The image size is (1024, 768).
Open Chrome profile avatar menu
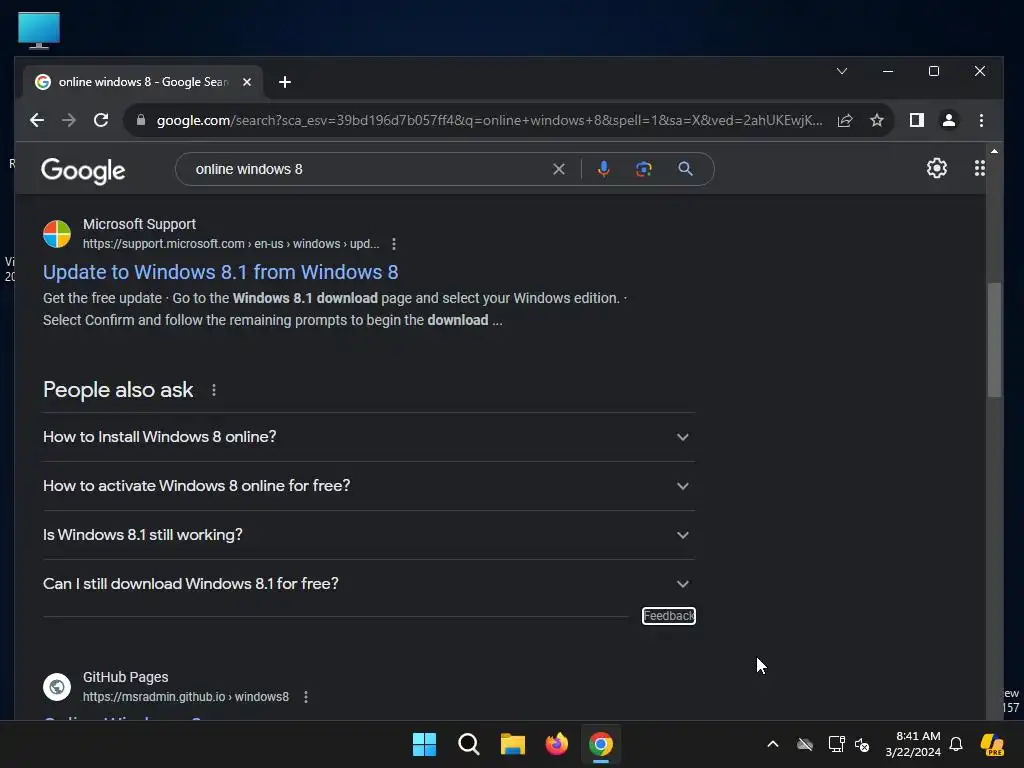tap(949, 120)
